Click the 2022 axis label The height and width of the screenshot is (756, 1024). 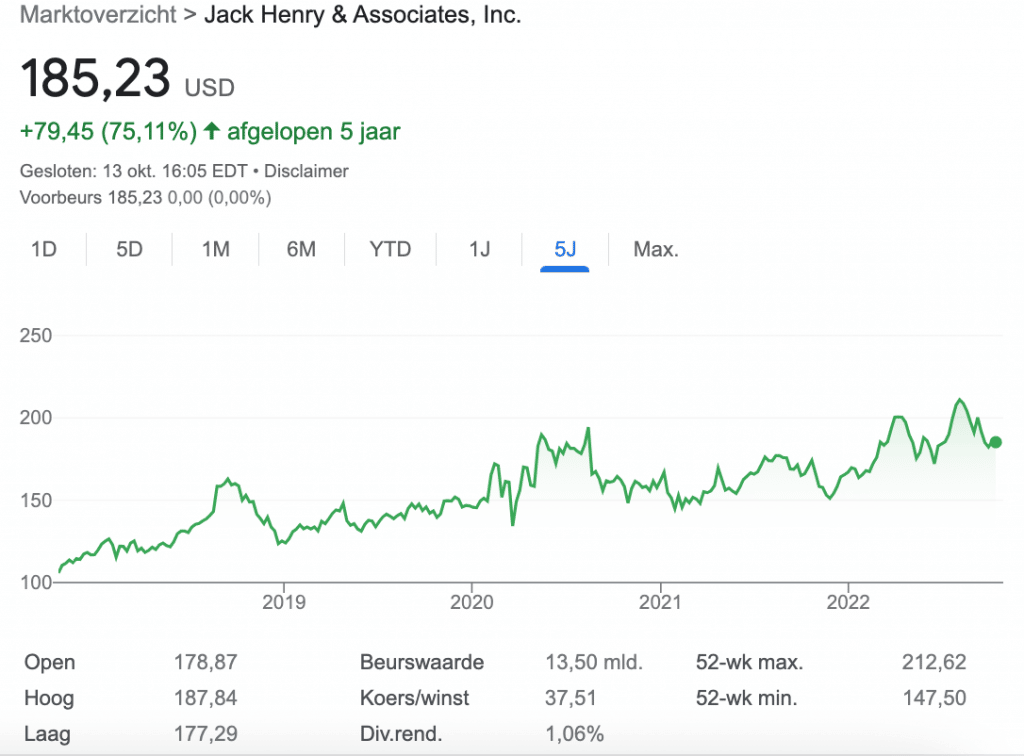(x=848, y=602)
